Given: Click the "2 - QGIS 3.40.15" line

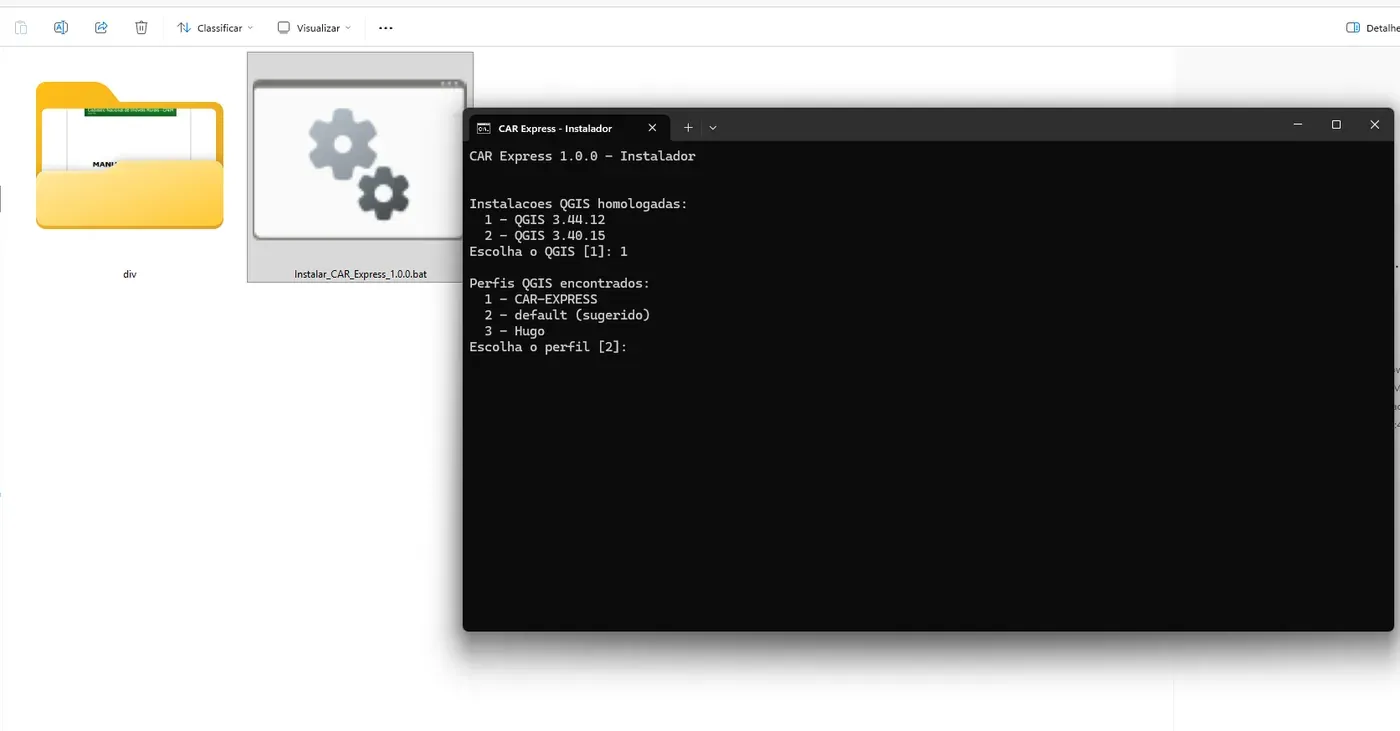Looking at the screenshot, I should click(545, 236).
